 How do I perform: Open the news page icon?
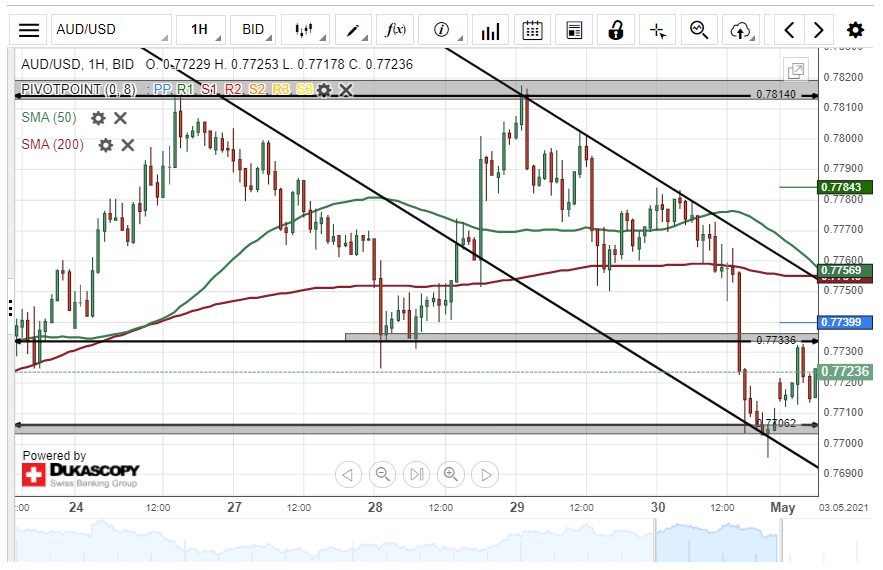(x=574, y=30)
